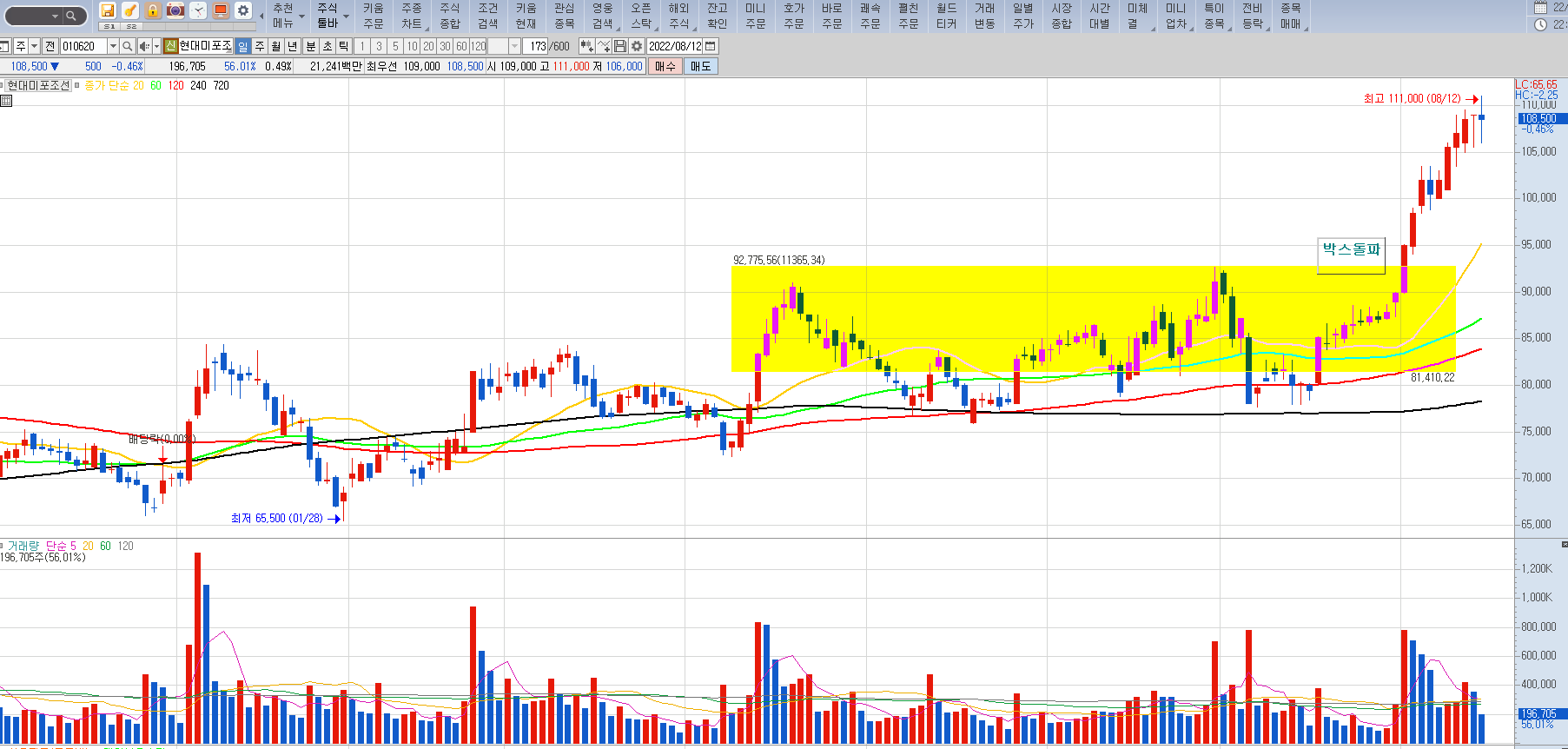The height and width of the screenshot is (749, 1568).
Task: Select monthly 월 chart period
Action: [276, 46]
